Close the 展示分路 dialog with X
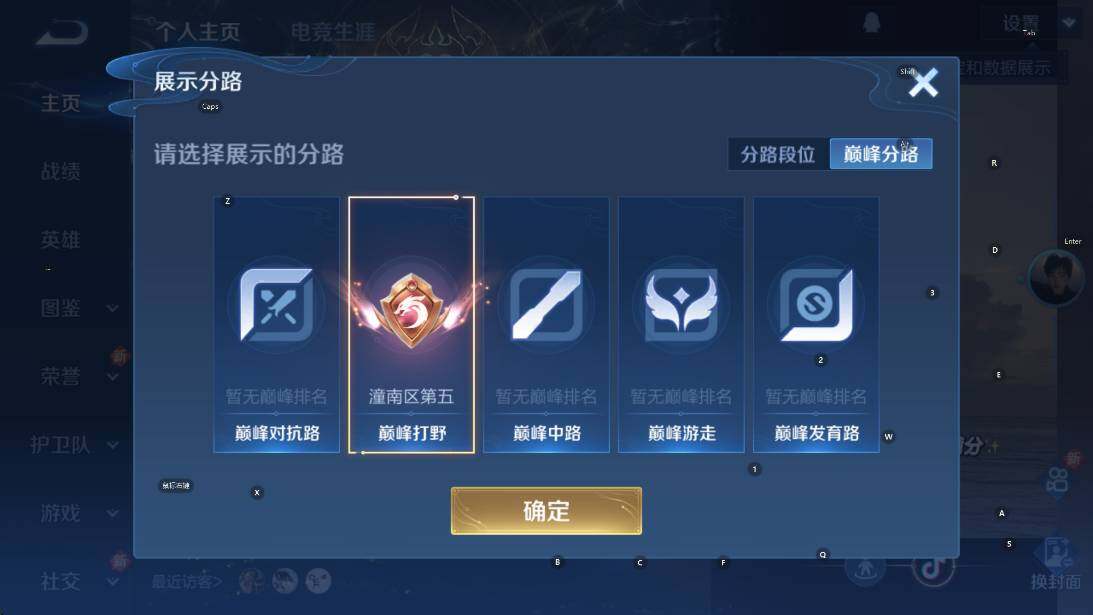 [924, 83]
